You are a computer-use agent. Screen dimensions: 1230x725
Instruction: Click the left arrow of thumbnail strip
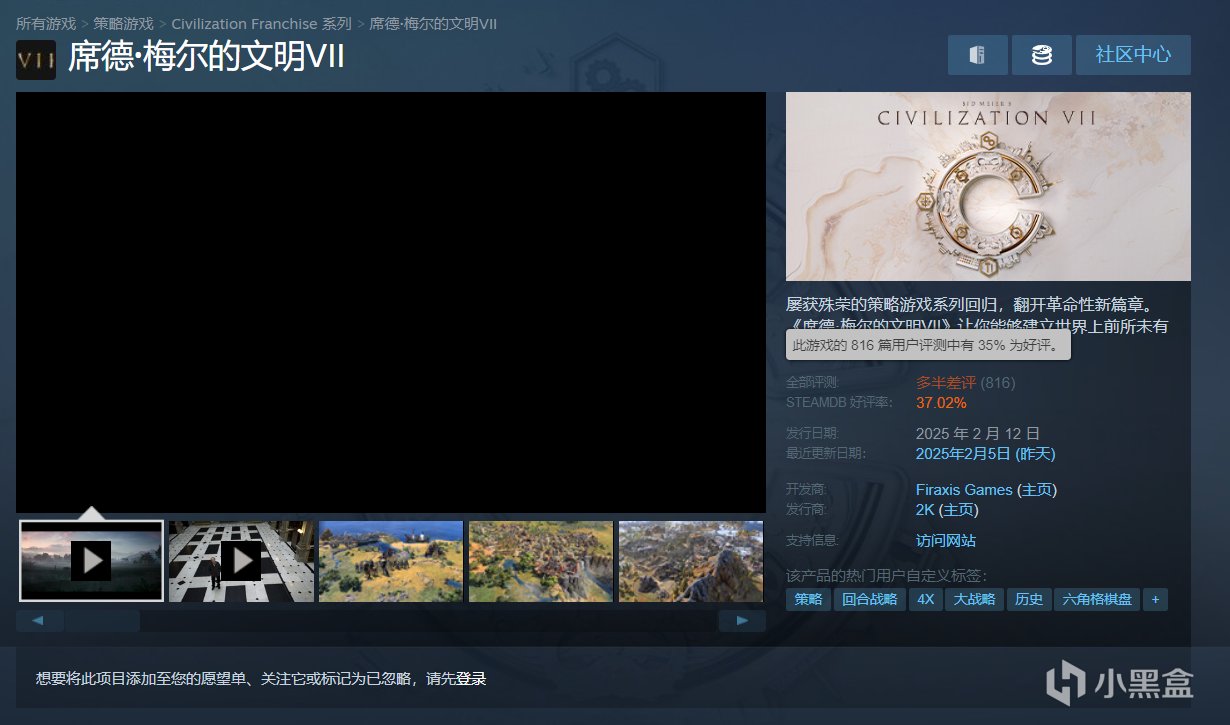(39, 621)
